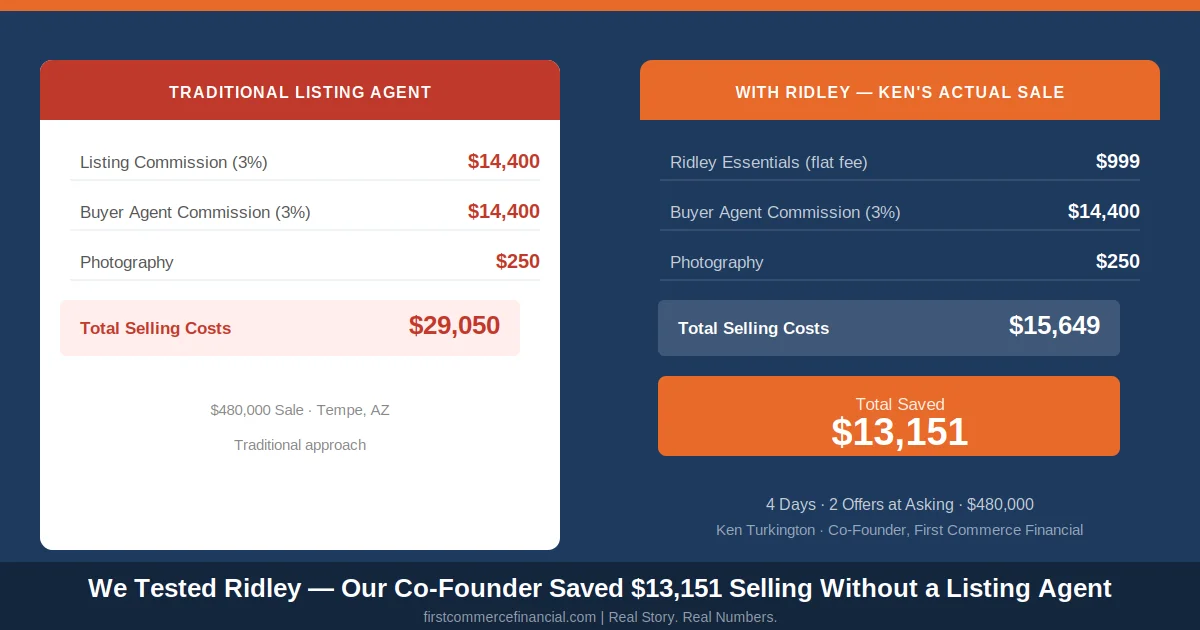
Task: Select the Ridley Essentials (flat fee) label
Action: [x=769, y=162]
